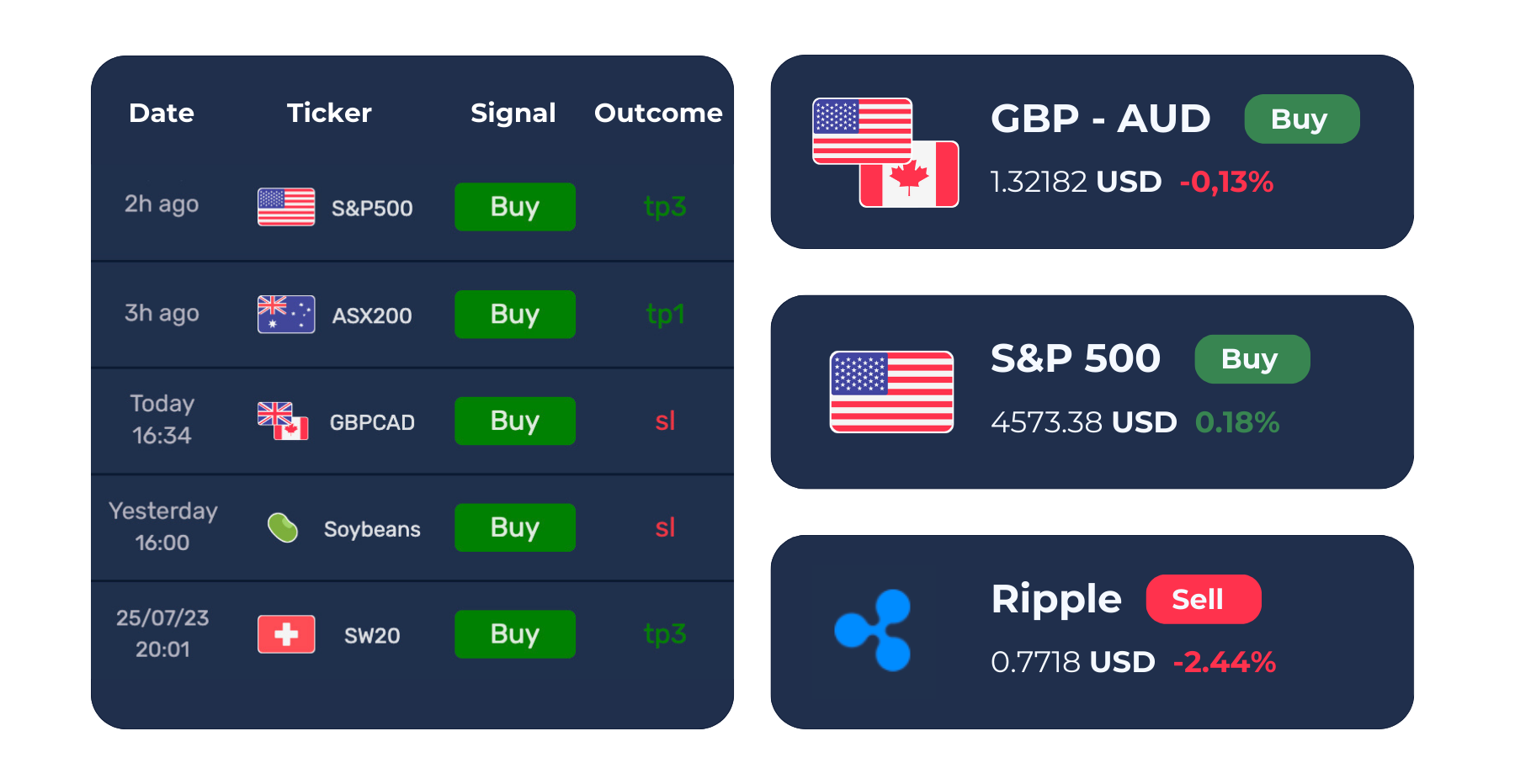Click the Swiss flag icon for SW20
Image resolution: width=1515 pixels, height=784 pixels.
[286, 634]
